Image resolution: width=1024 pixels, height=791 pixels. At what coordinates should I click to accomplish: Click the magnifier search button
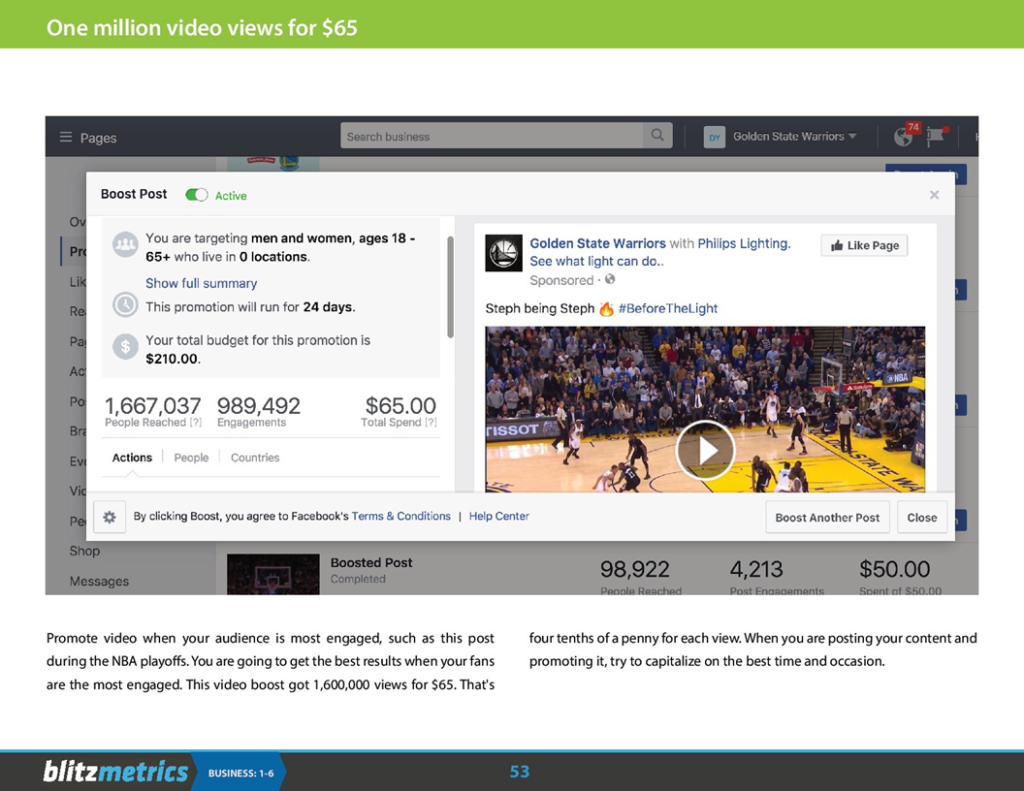pos(657,135)
